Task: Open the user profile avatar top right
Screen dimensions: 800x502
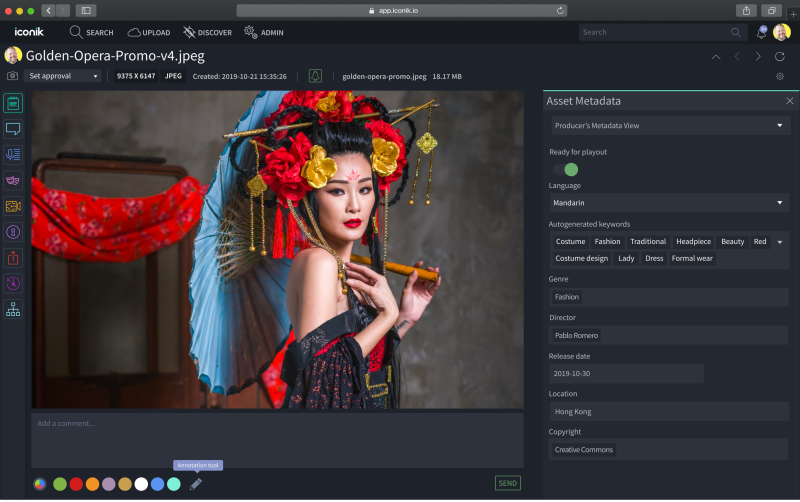Action: click(782, 32)
